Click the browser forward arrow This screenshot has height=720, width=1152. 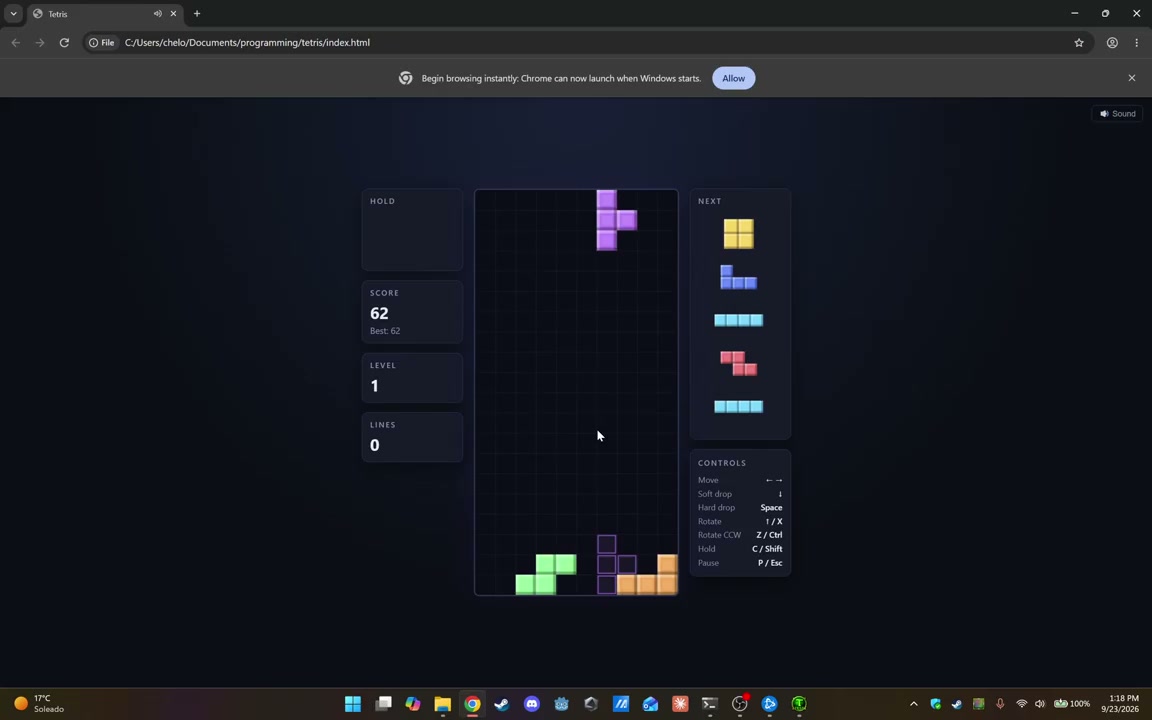point(40,43)
